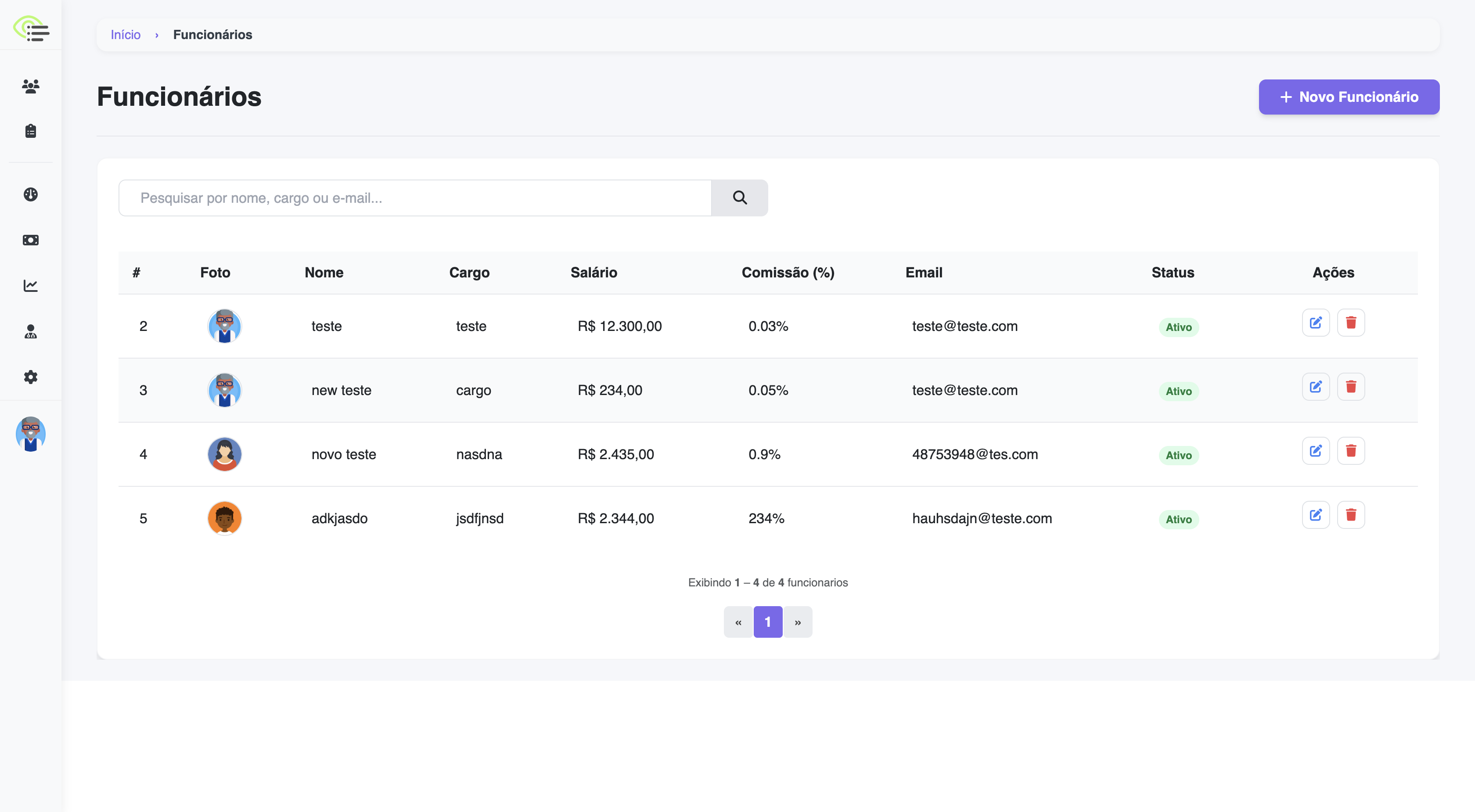Go to previous page arrow

point(738,622)
